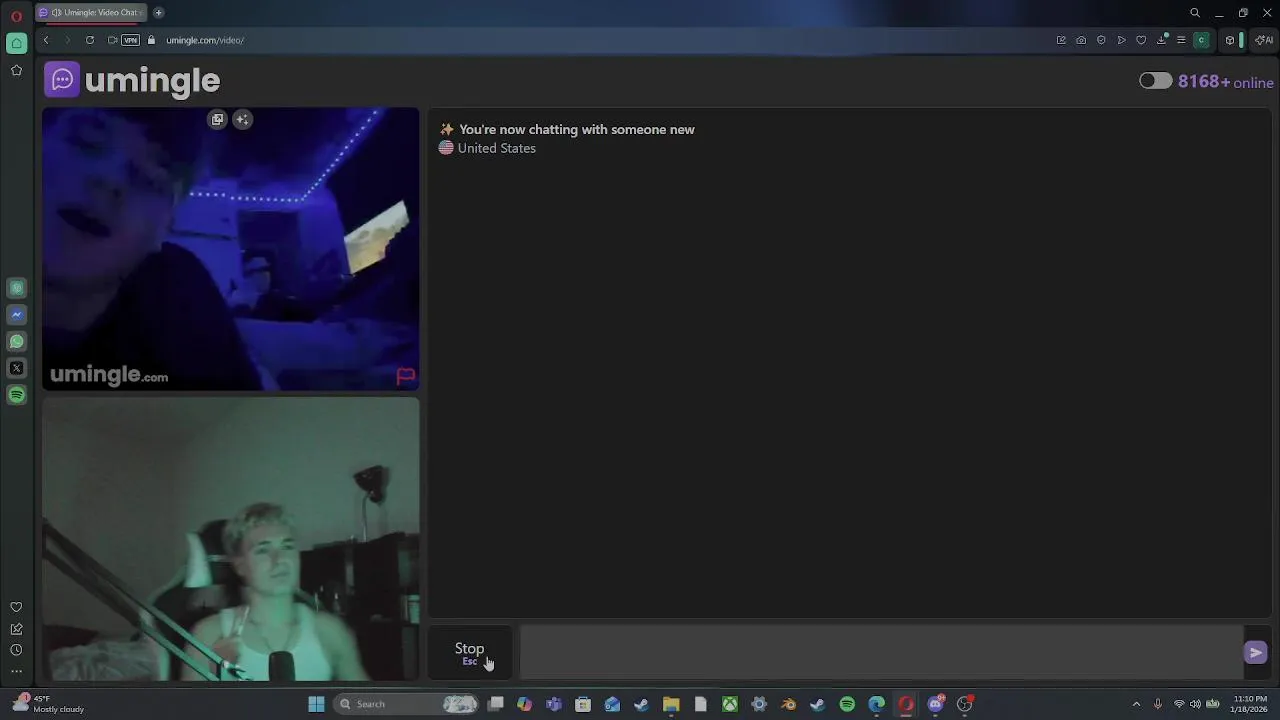The width and height of the screenshot is (1280, 720).
Task: Open the Opera menu logo
Action: pos(16,15)
